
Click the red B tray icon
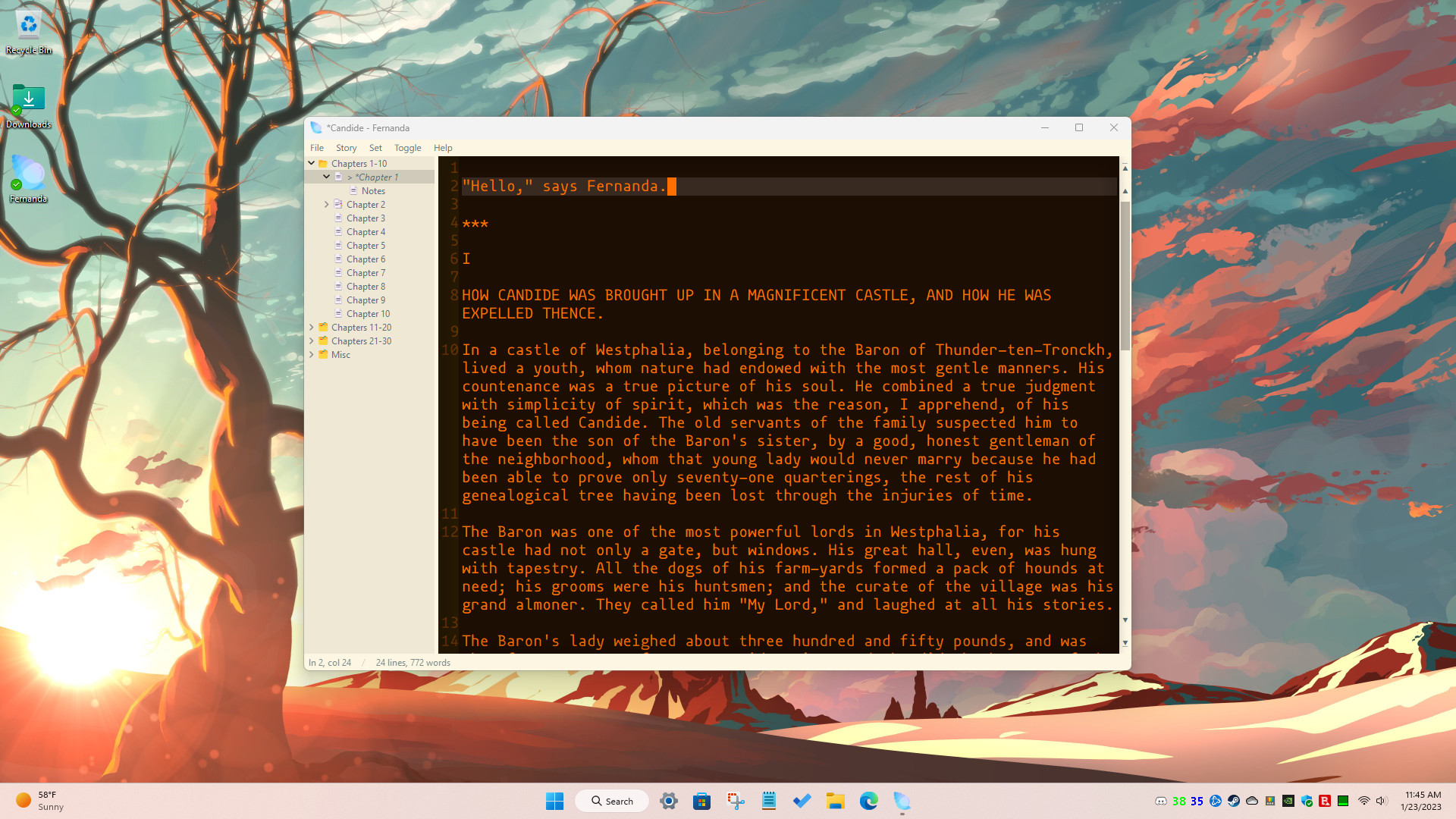coord(1325,801)
